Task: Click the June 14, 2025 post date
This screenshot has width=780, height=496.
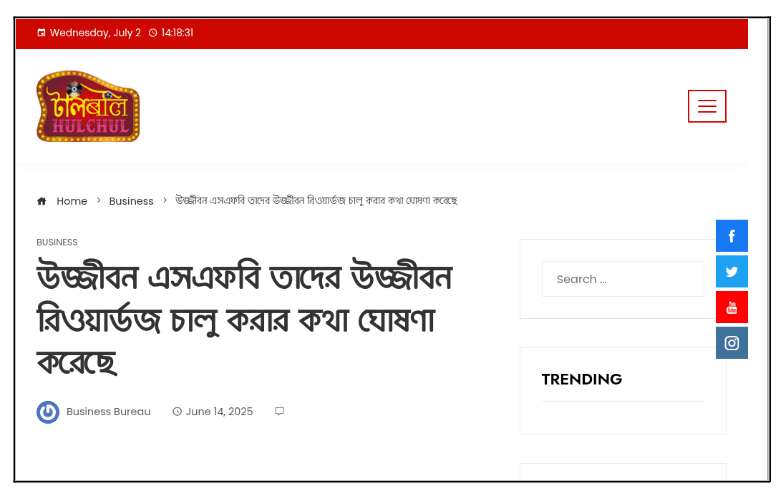Action: point(219,411)
